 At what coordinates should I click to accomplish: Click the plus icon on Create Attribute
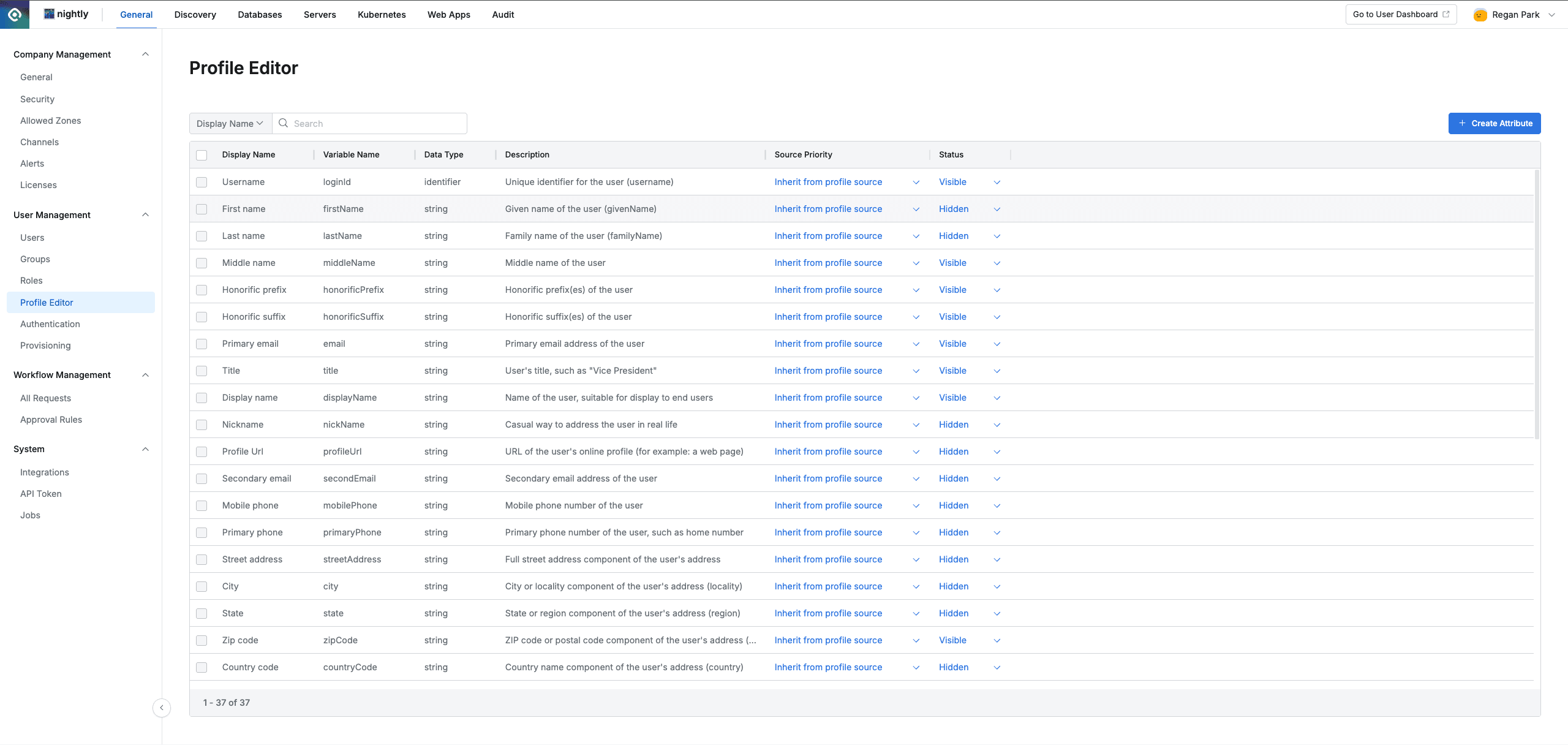[1463, 123]
